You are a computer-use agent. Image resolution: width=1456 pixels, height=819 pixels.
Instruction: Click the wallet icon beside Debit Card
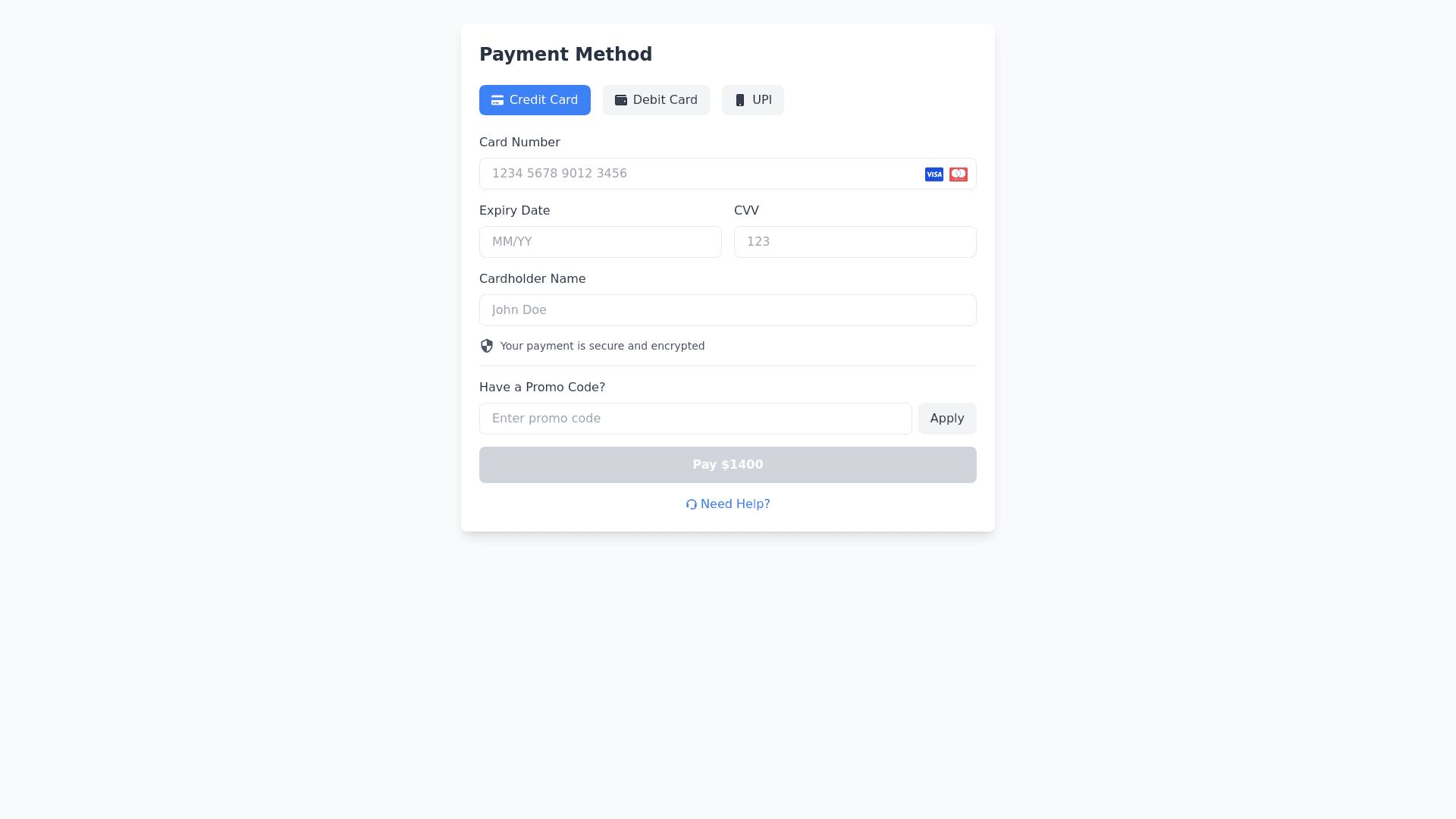[620, 100]
